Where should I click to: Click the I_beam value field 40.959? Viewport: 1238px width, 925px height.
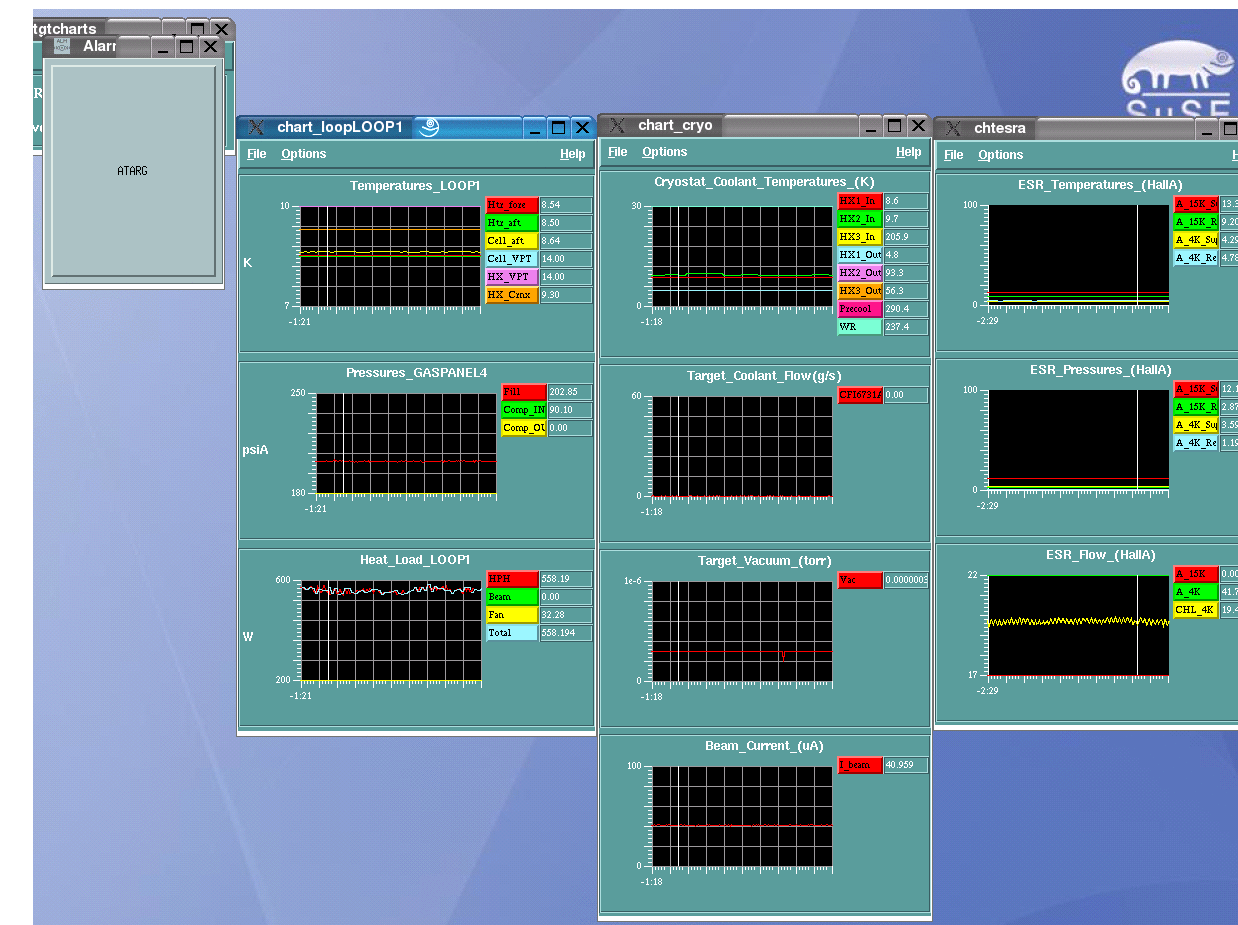tap(906, 765)
